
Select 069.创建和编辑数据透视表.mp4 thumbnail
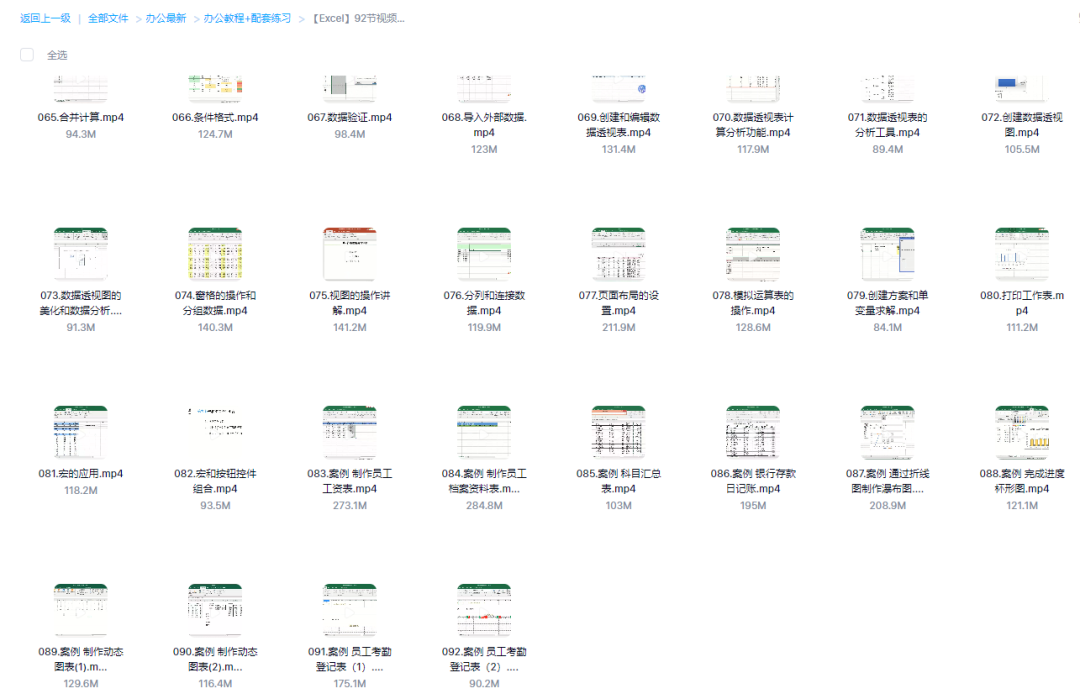tap(618, 88)
